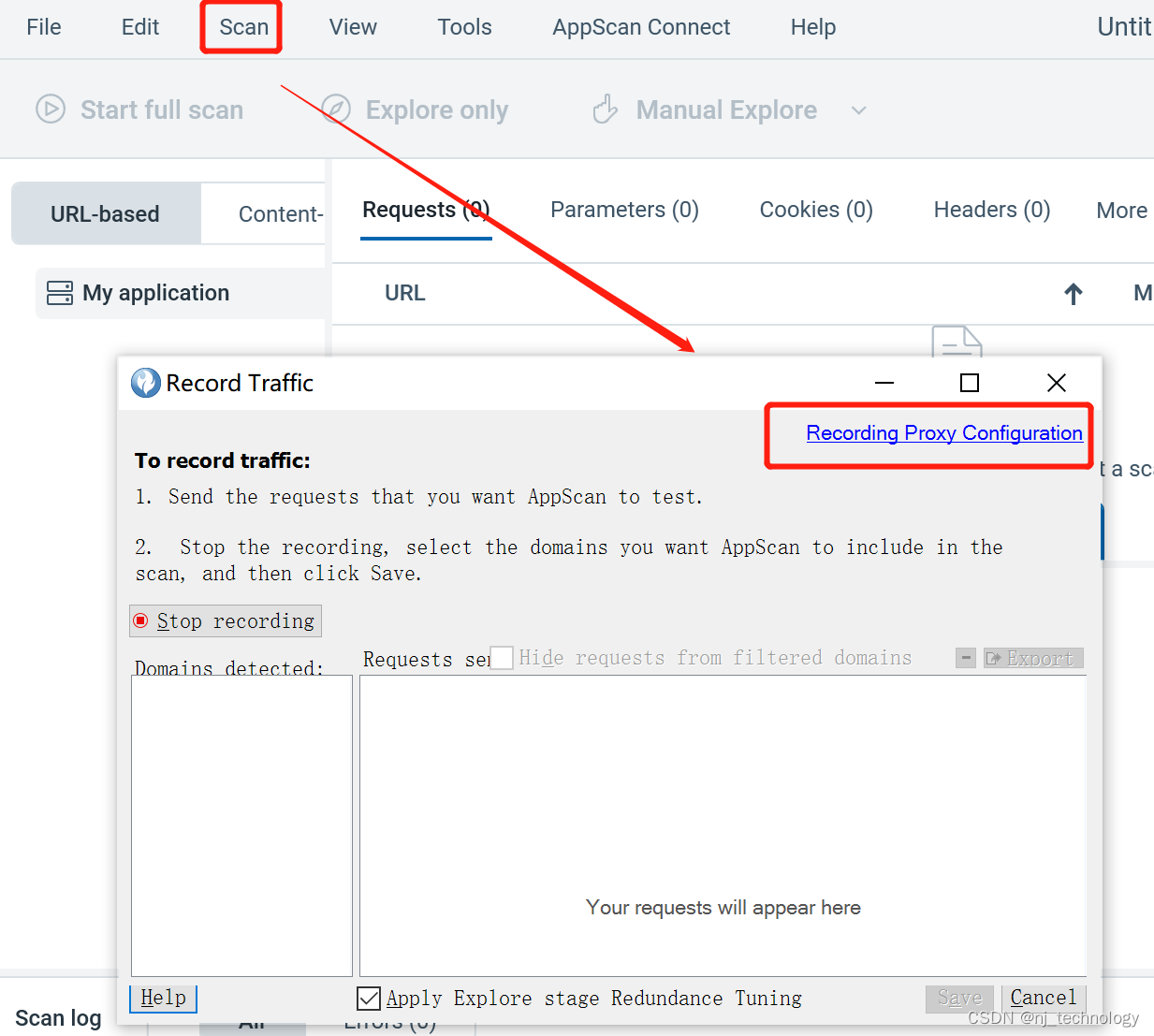Open the Parameters (0) tab
The image size is (1154, 1036).
click(624, 210)
